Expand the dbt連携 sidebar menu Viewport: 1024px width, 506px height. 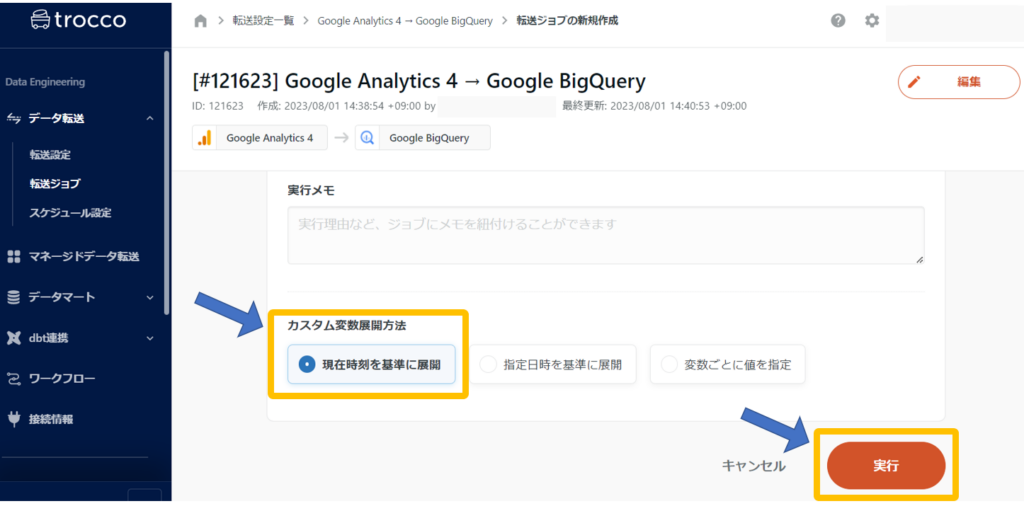click(150, 338)
